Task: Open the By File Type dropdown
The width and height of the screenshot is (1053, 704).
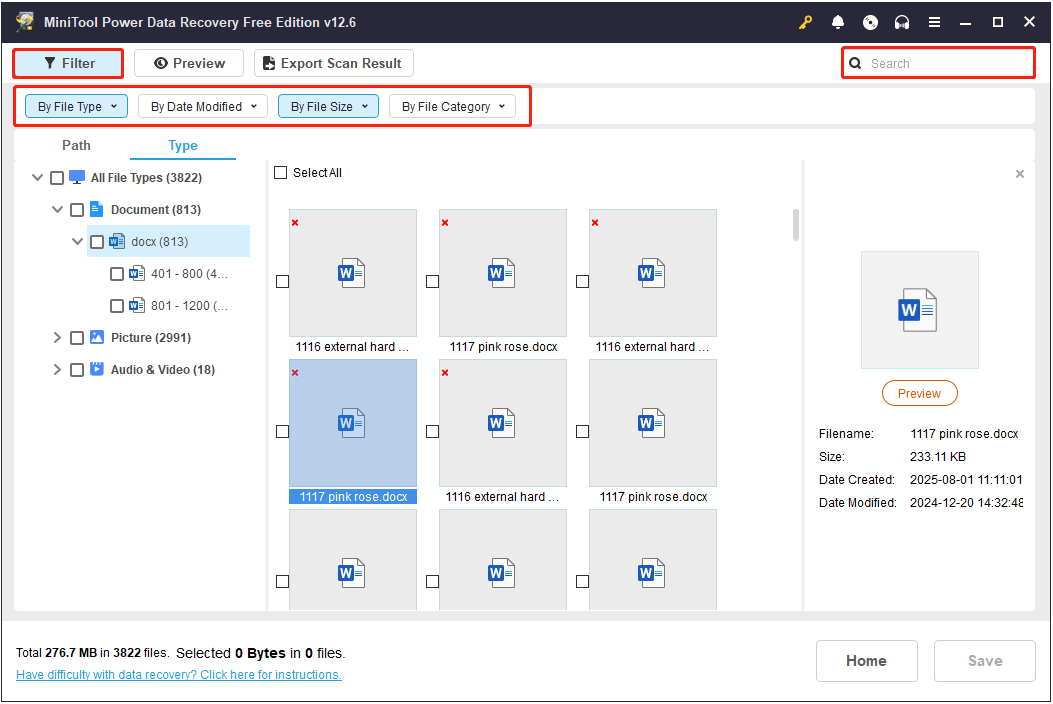Action: tap(75, 106)
